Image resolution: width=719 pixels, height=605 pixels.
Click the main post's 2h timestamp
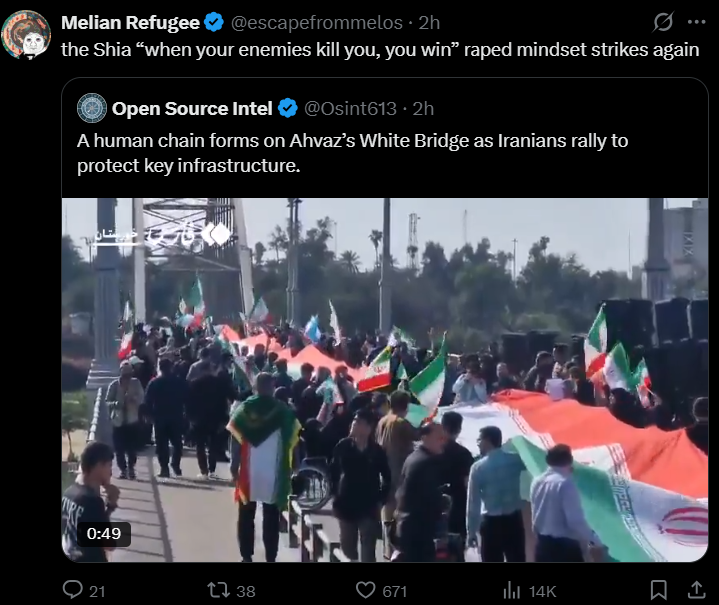429,22
